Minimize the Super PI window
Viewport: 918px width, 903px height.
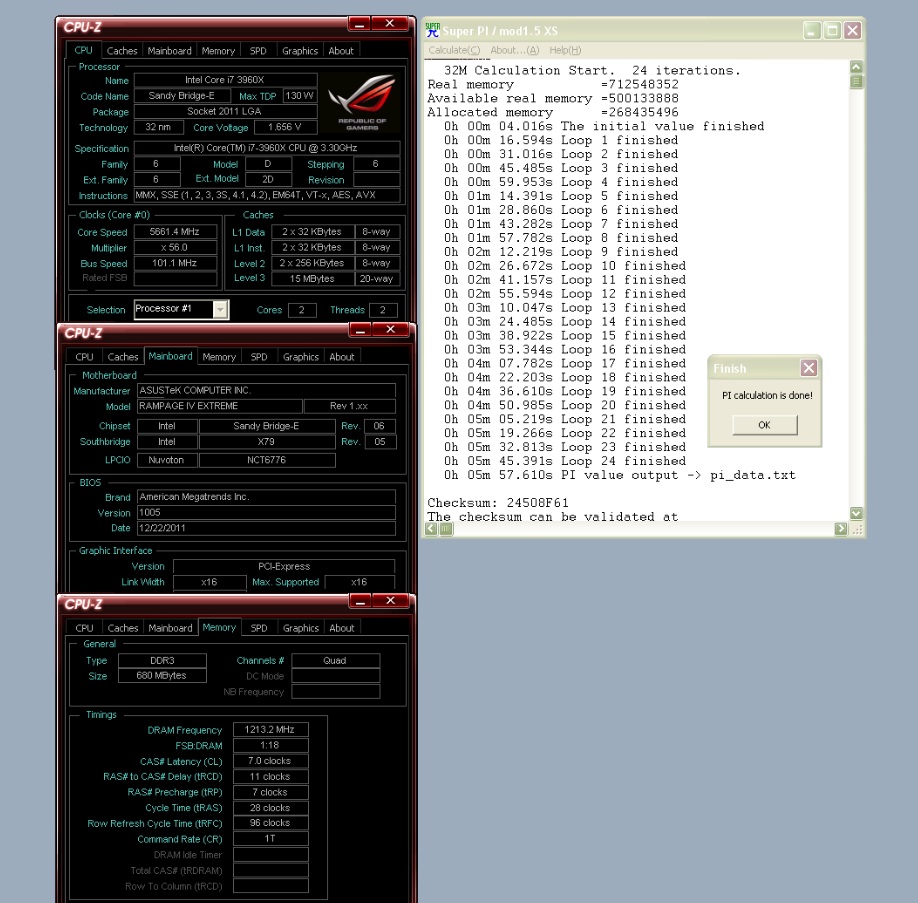(x=812, y=31)
